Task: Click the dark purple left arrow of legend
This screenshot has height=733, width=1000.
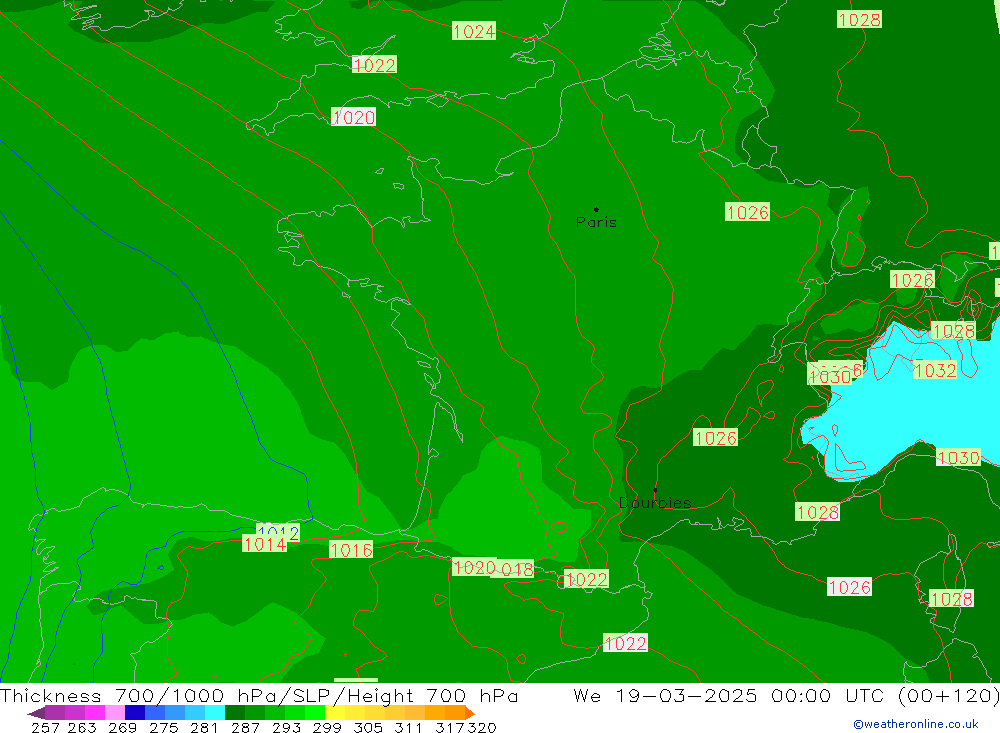Action: (36, 713)
